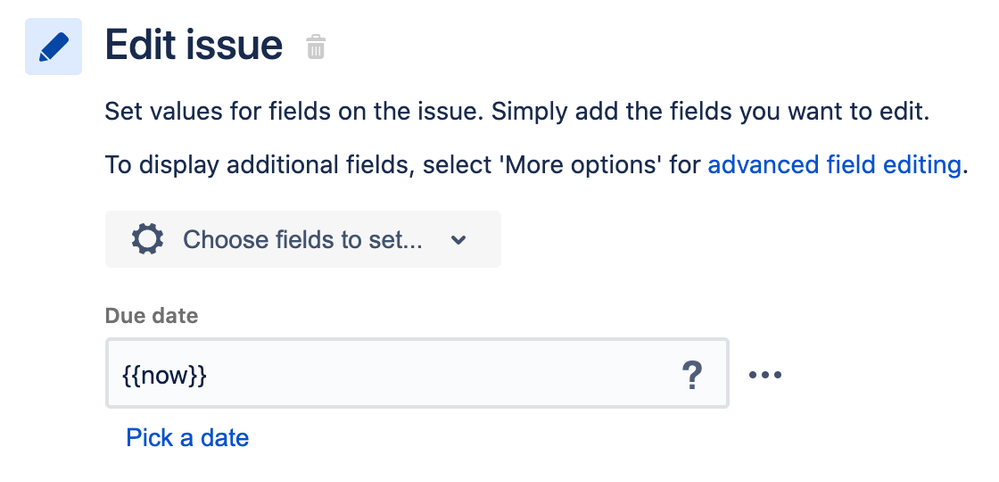Expand the 'Choose fields to set...' dropdown
This screenshot has width=999, height=482.
click(x=302, y=240)
